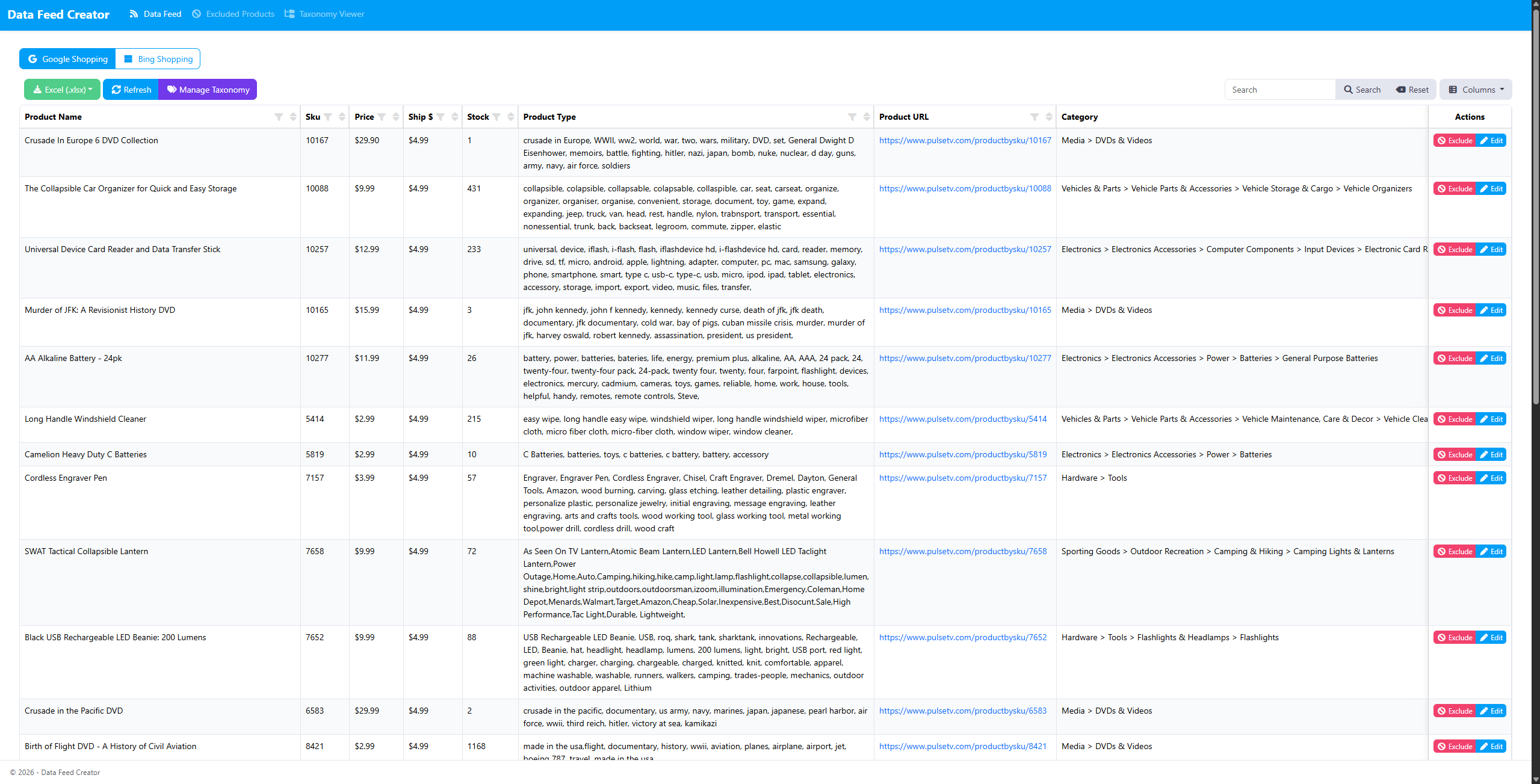Click Stock column filter icon

coord(496,117)
